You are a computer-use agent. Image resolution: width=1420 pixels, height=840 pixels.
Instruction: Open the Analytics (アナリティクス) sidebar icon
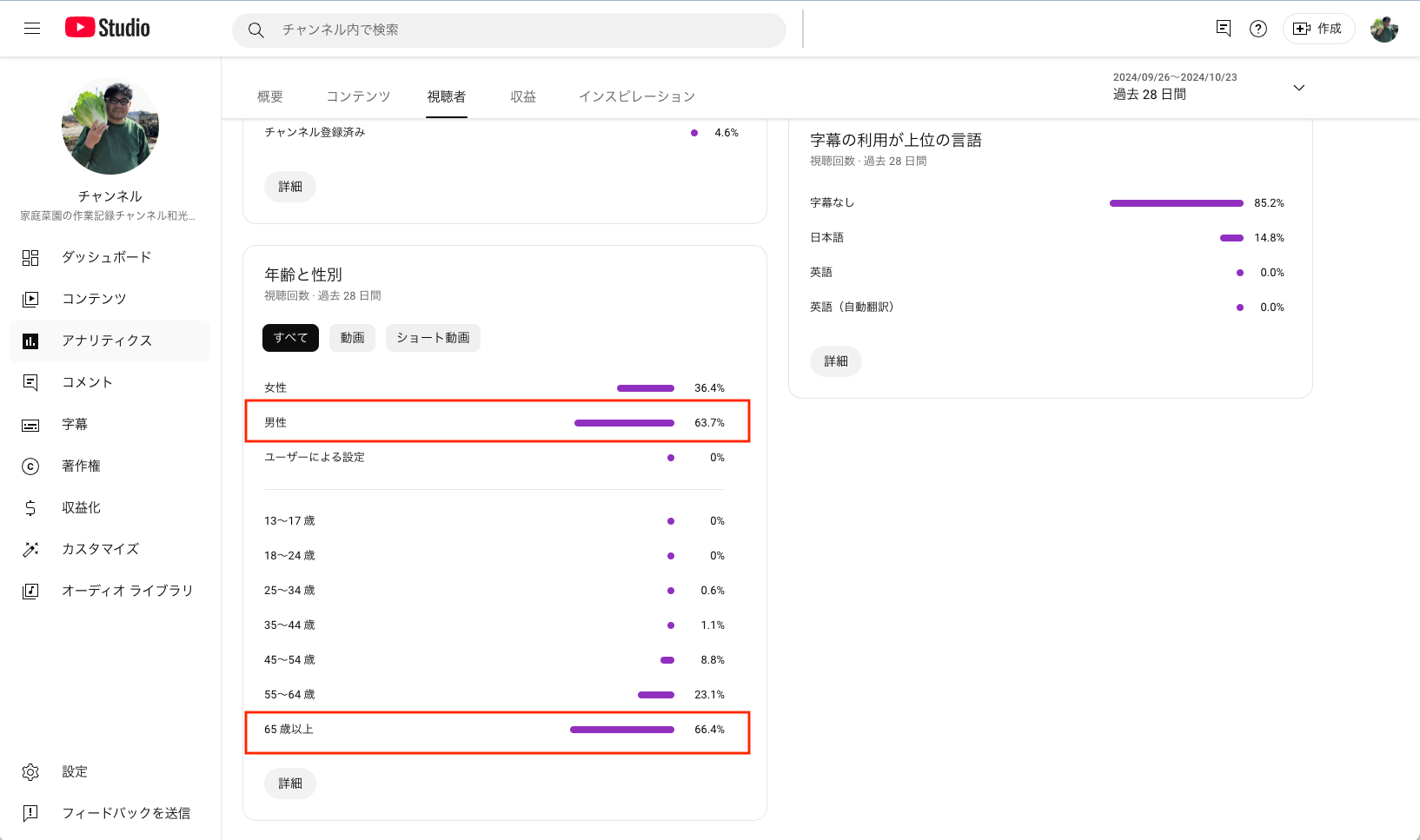(x=30, y=341)
